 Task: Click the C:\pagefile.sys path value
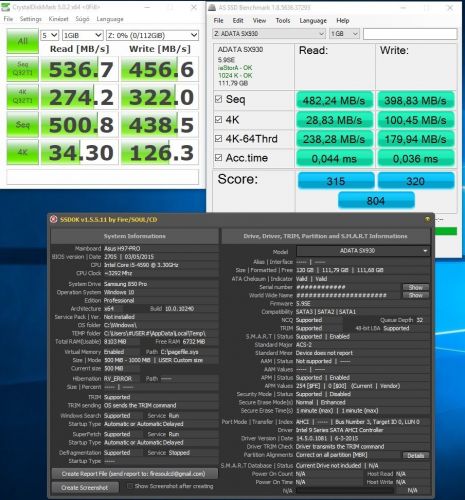[x=179, y=352]
